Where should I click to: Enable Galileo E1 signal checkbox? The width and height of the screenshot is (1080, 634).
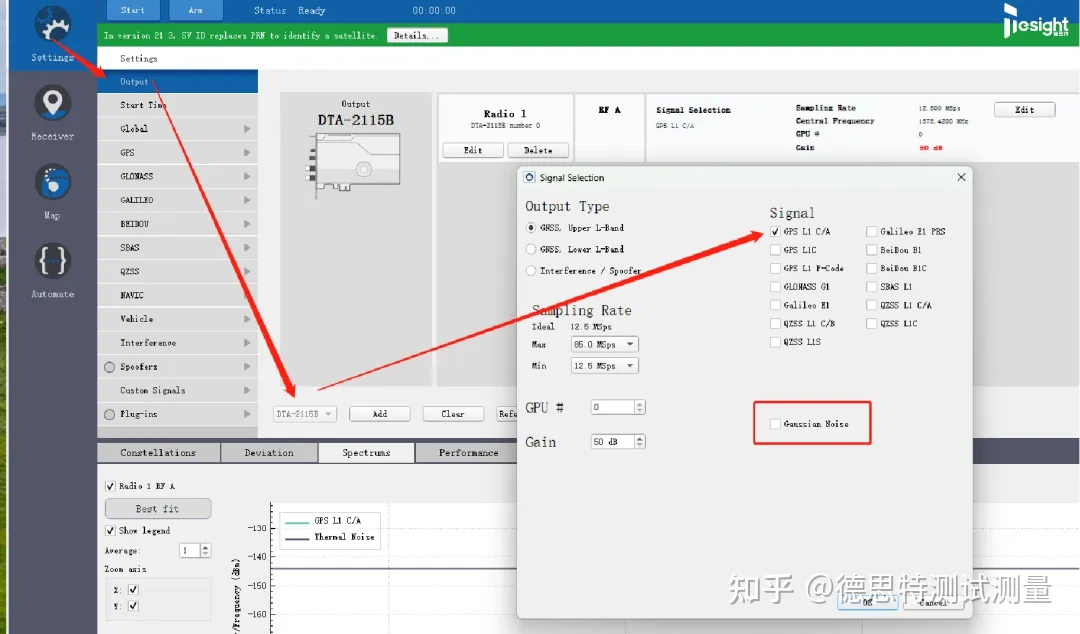[x=775, y=305]
